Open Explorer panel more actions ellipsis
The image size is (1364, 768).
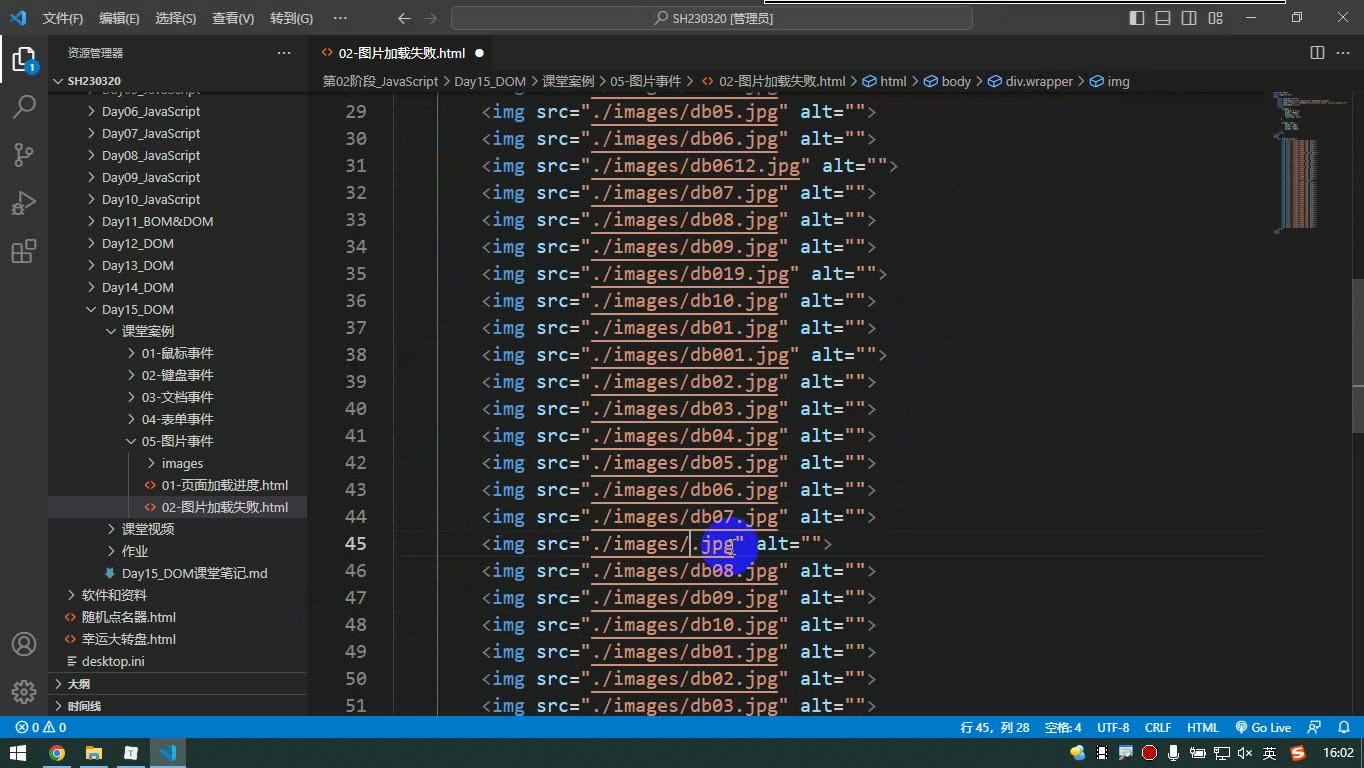284,53
